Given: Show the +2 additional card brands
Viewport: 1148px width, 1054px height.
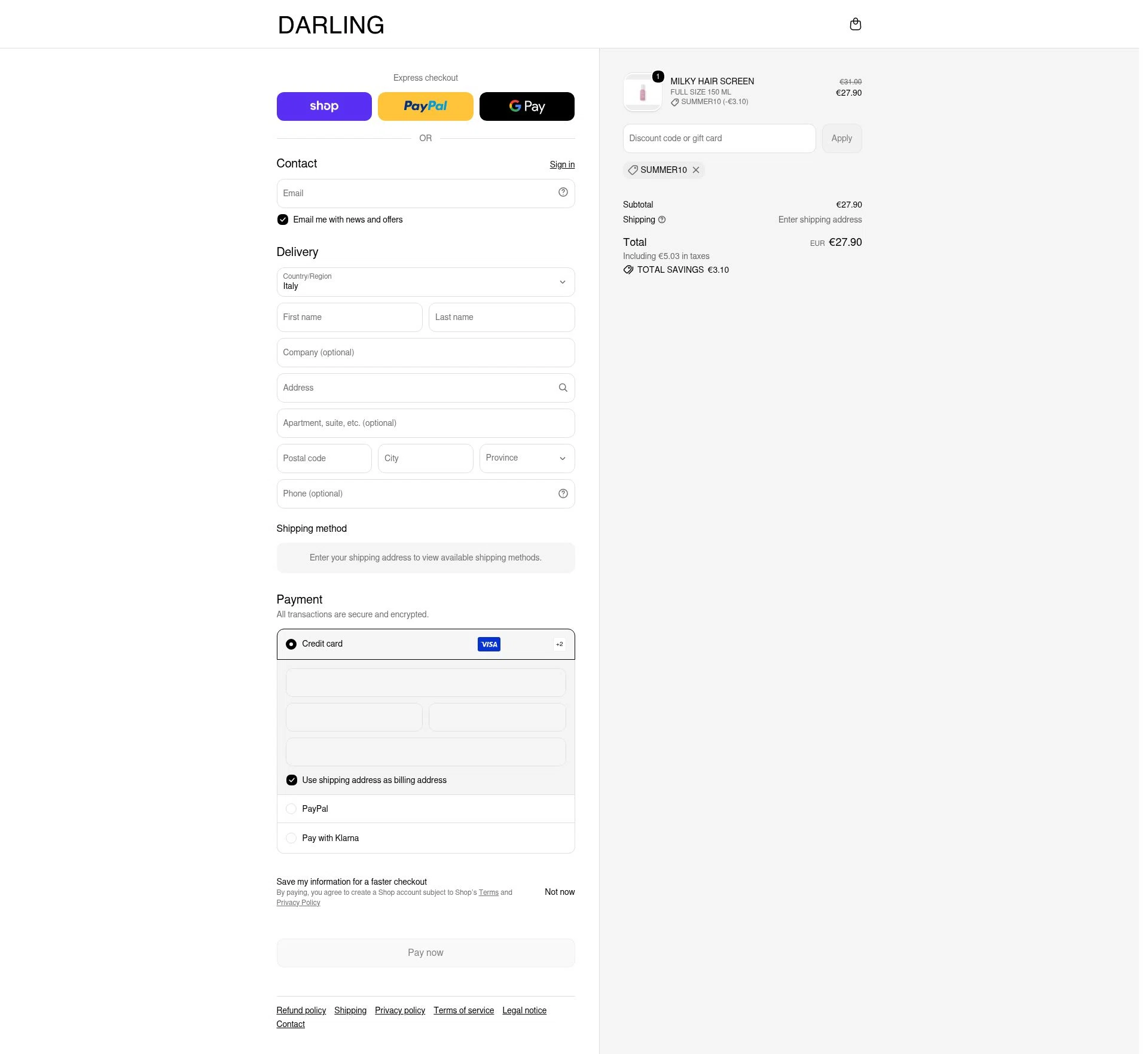Looking at the screenshot, I should click(559, 644).
